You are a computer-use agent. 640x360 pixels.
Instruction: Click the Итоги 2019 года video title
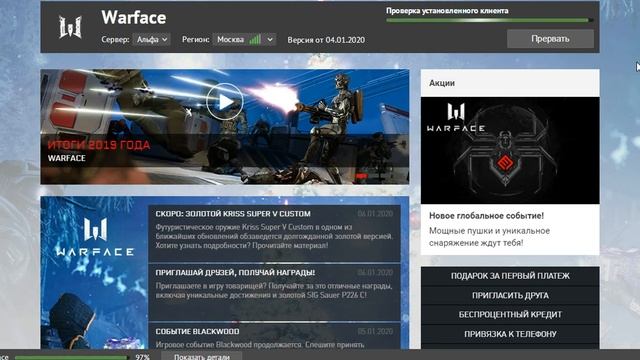coord(99,145)
